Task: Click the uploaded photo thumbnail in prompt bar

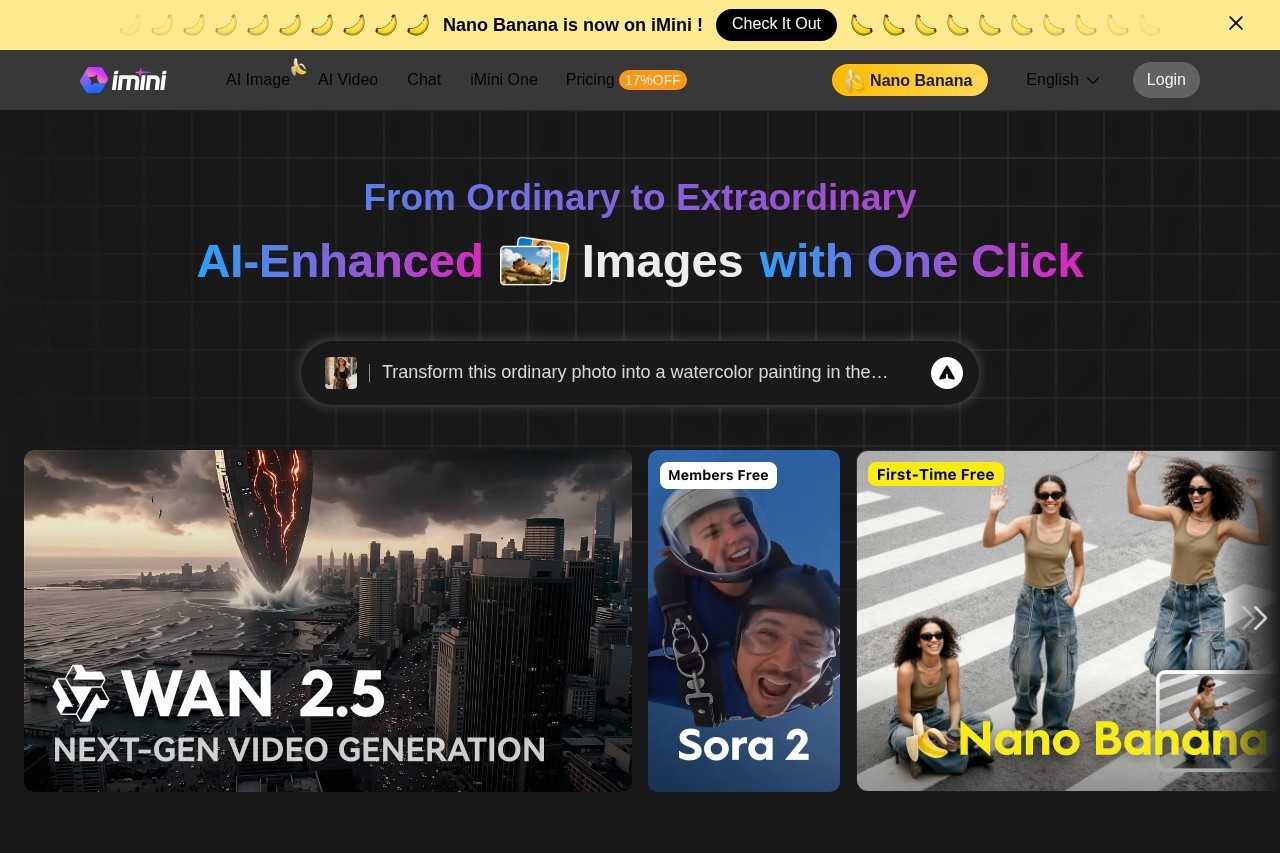Action: [341, 373]
